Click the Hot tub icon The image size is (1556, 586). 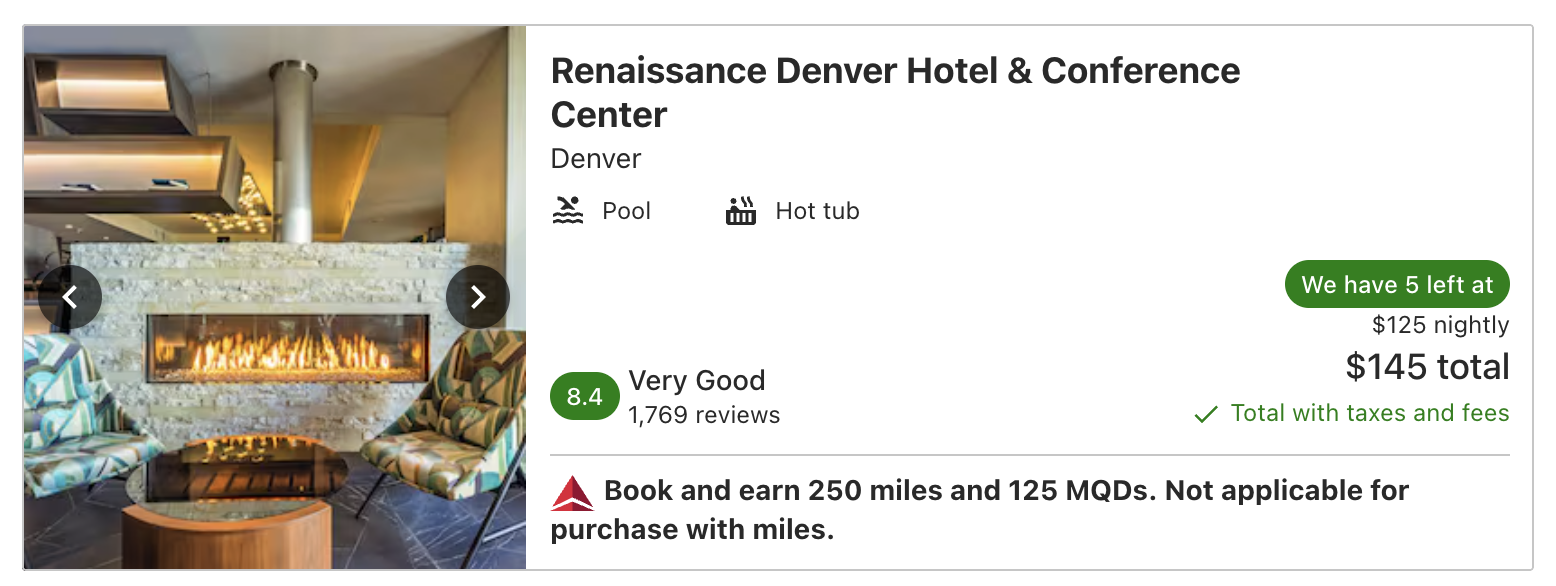tap(741, 211)
